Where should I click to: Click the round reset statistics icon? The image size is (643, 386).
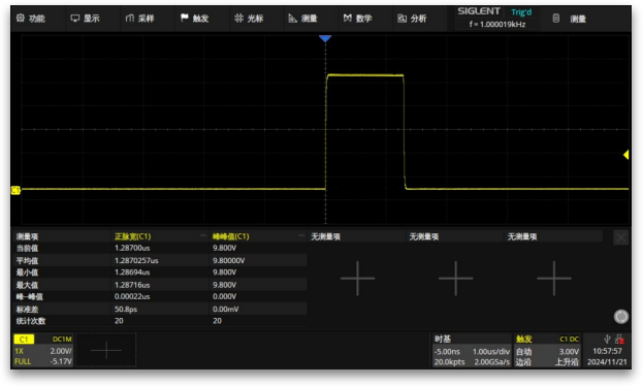[x=621, y=317]
